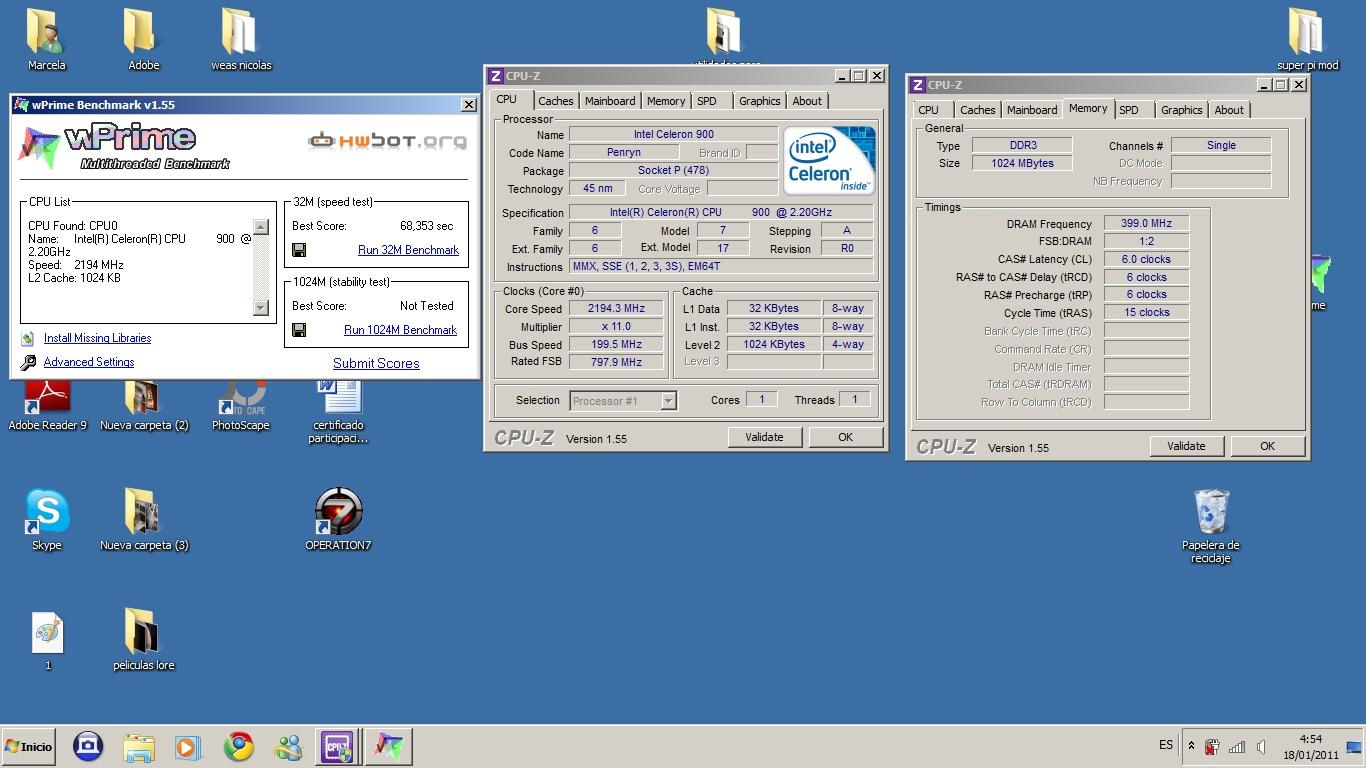Open Advanced Settings link
The height and width of the screenshot is (768, 1366).
tap(89, 362)
